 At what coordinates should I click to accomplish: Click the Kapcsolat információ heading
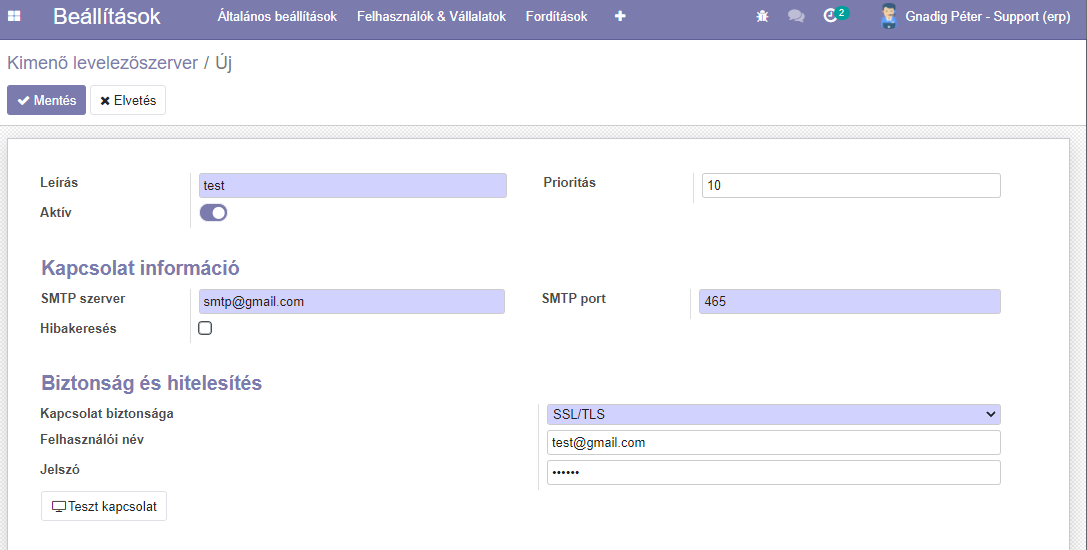(140, 268)
